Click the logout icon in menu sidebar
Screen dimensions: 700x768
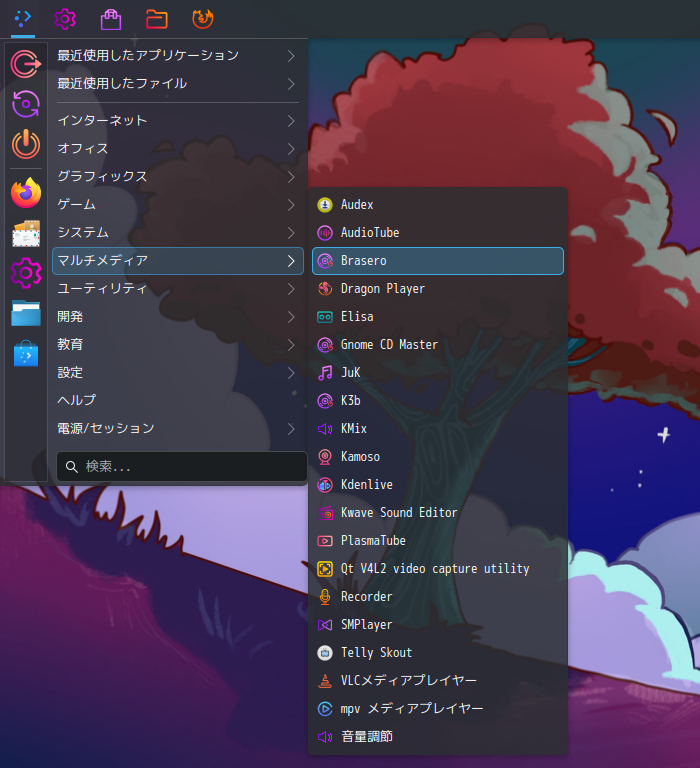click(26, 64)
